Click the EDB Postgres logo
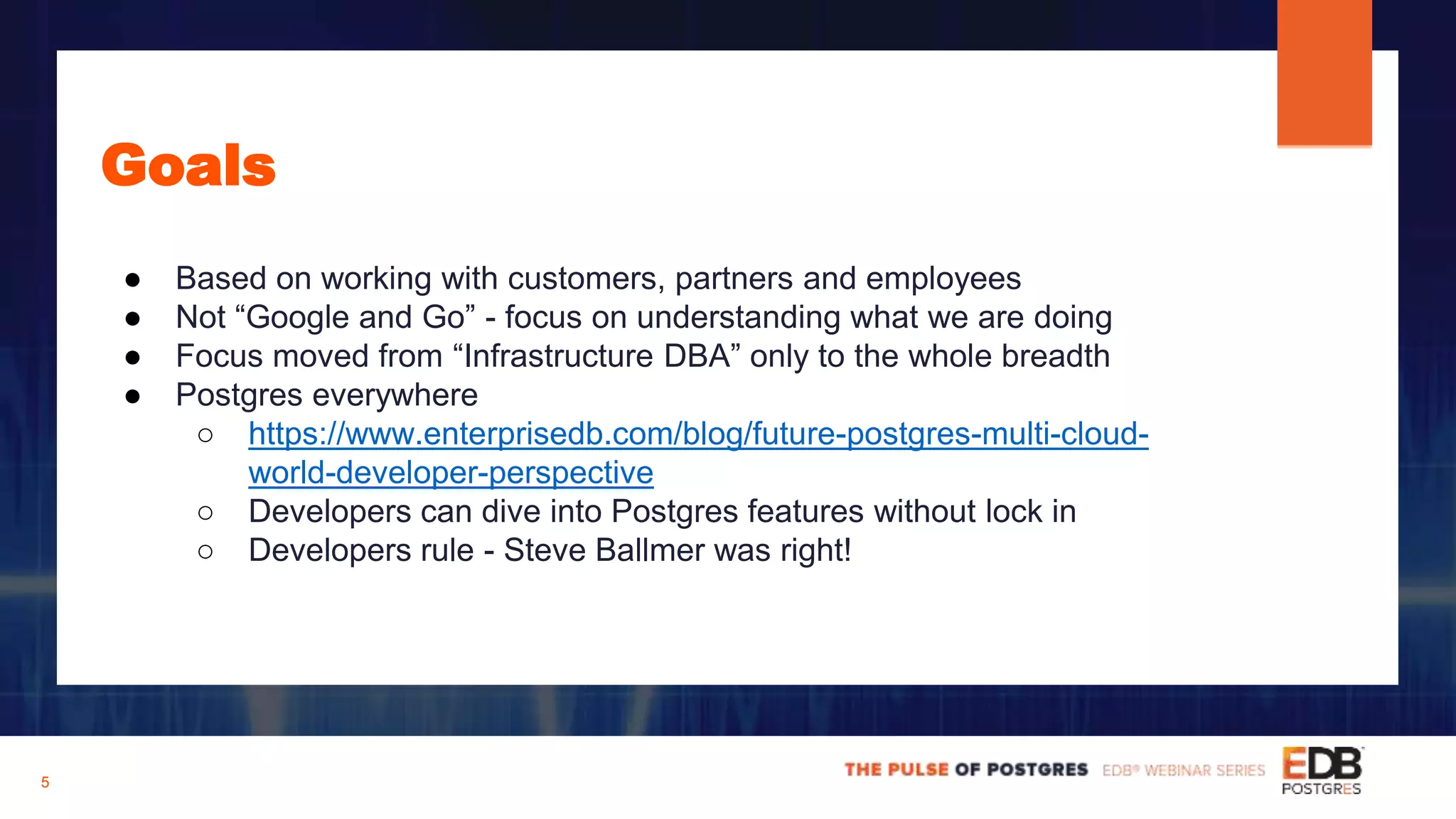The height and width of the screenshot is (819, 1456). [1322, 771]
